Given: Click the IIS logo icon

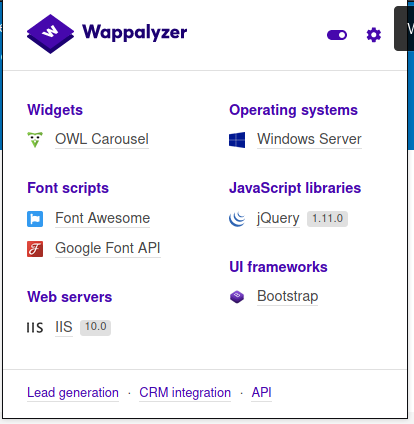Looking at the screenshot, I should (35, 328).
